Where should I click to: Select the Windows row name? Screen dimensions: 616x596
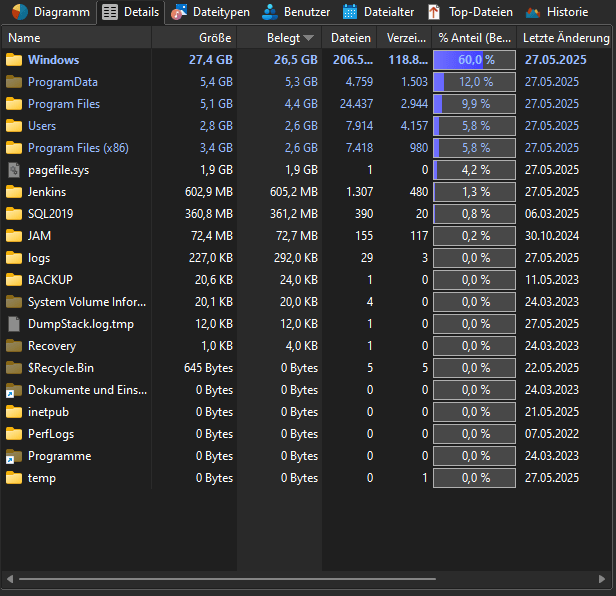[x=53, y=60]
